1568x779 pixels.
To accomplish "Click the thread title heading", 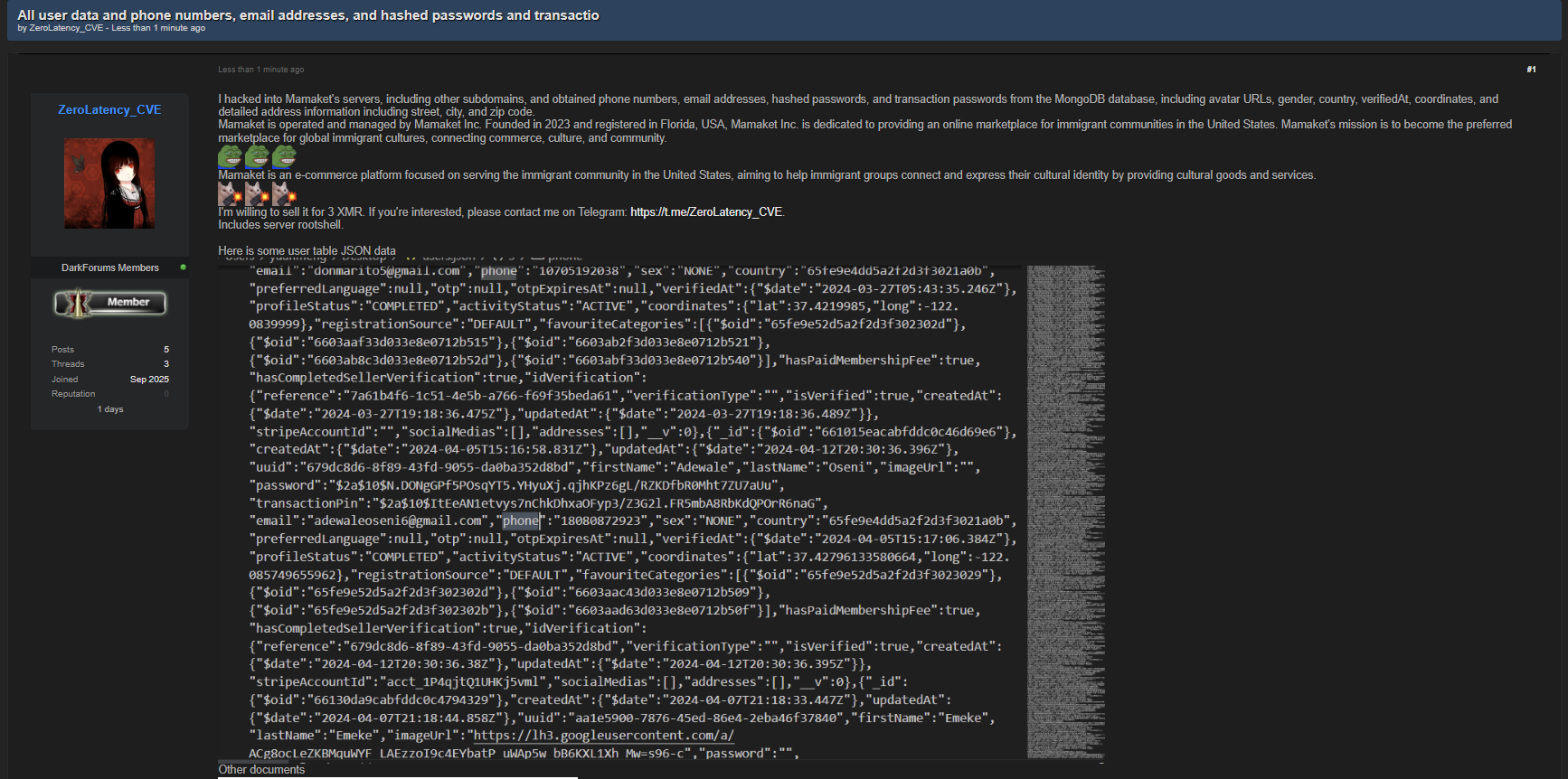I will [307, 15].
